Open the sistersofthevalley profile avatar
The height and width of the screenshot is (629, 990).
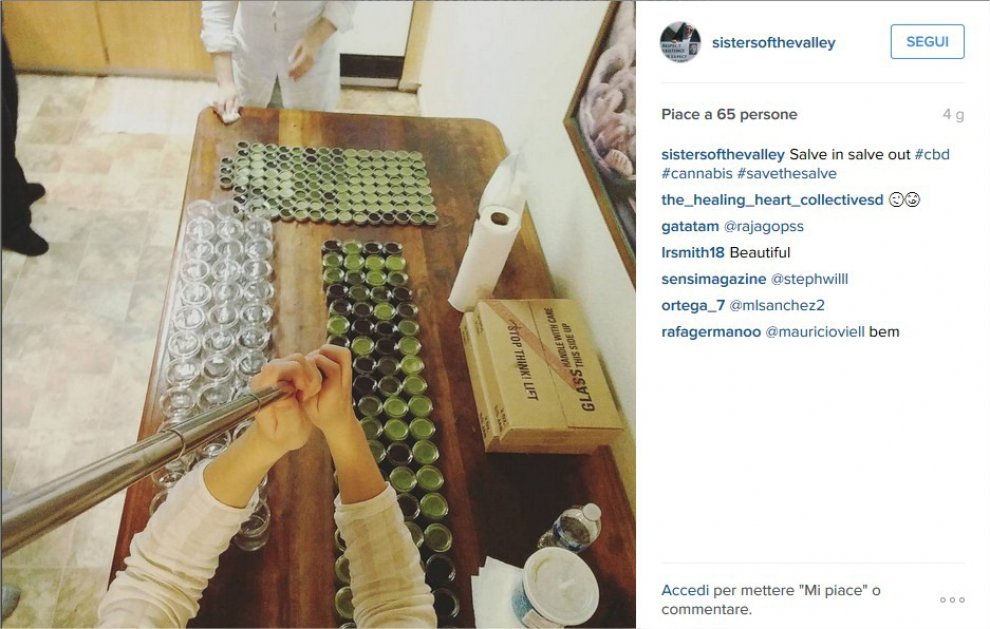click(681, 42)
